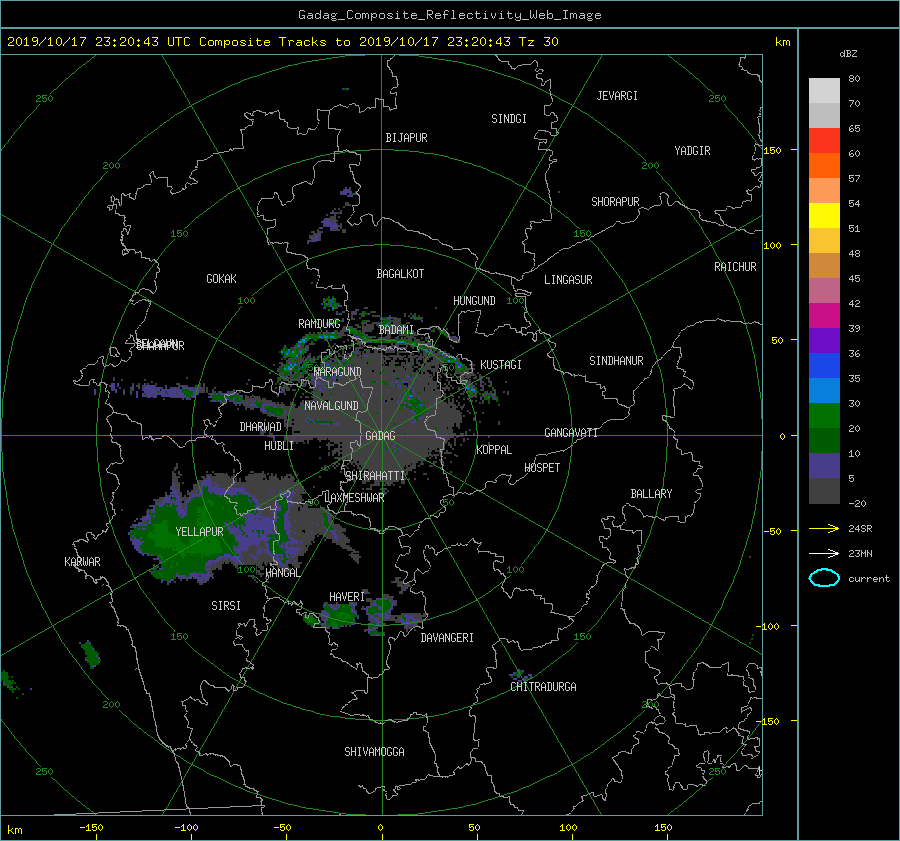Click the GOKAK label
Screen dimensions: 900x841
[x=221, y=278]
